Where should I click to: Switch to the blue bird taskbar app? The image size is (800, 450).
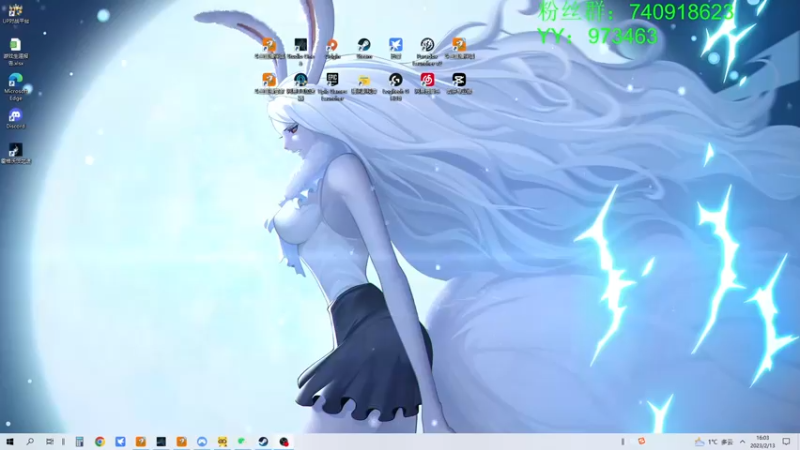[x=120, y=442]
